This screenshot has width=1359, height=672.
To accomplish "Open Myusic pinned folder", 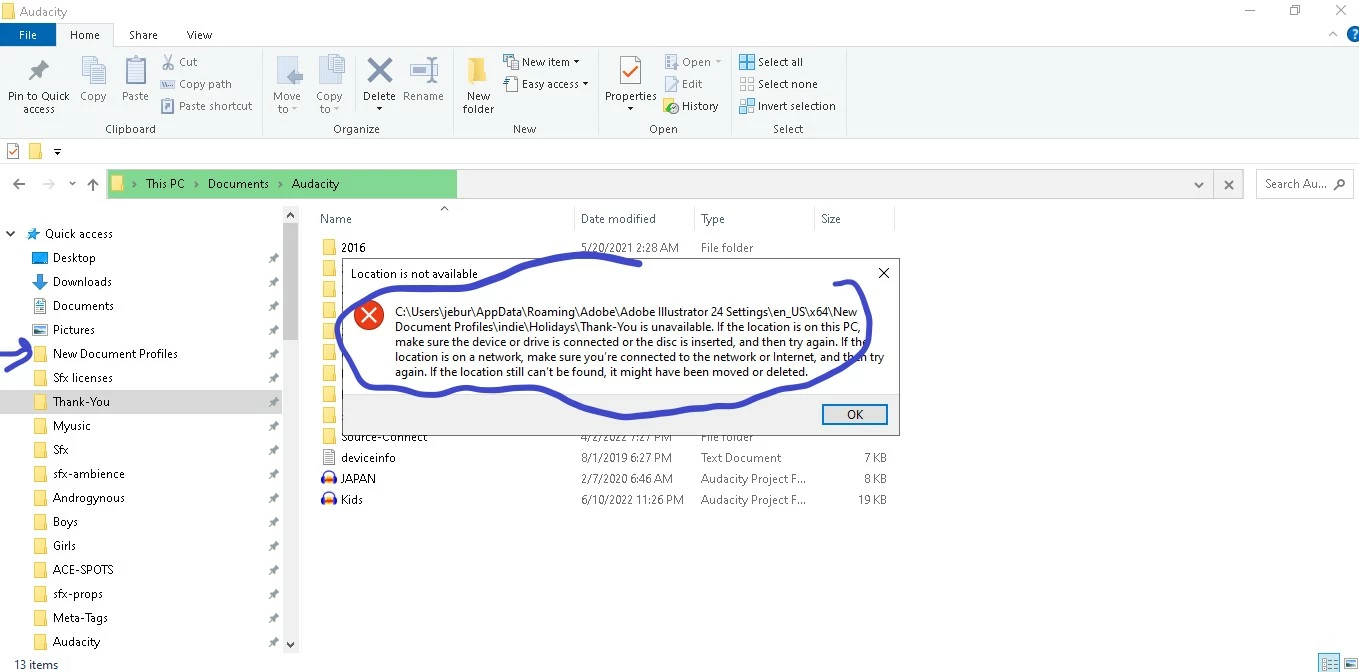I will (x=72, y=426).
